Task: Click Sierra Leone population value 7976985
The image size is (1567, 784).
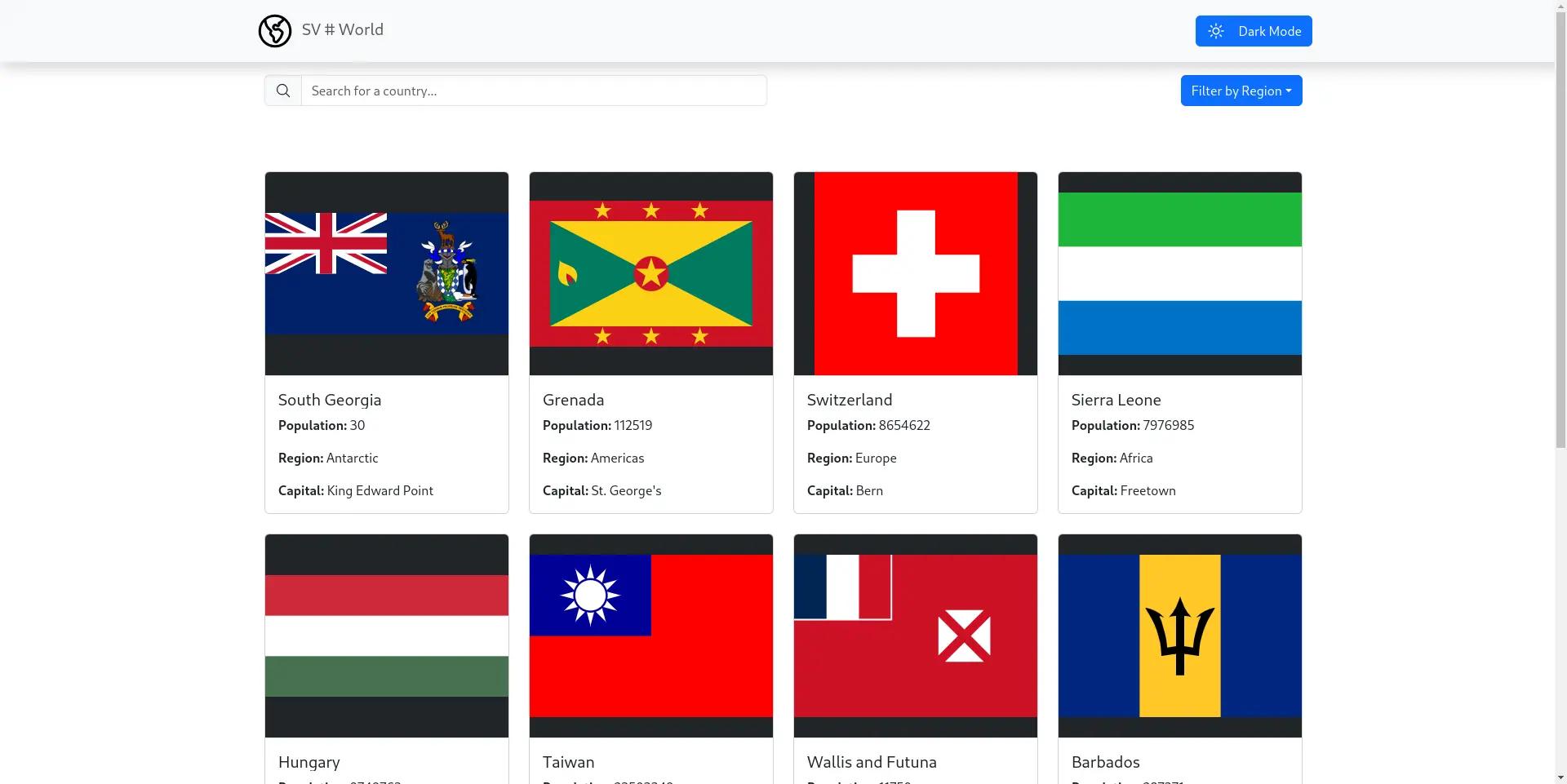Action: (1169, 425)
